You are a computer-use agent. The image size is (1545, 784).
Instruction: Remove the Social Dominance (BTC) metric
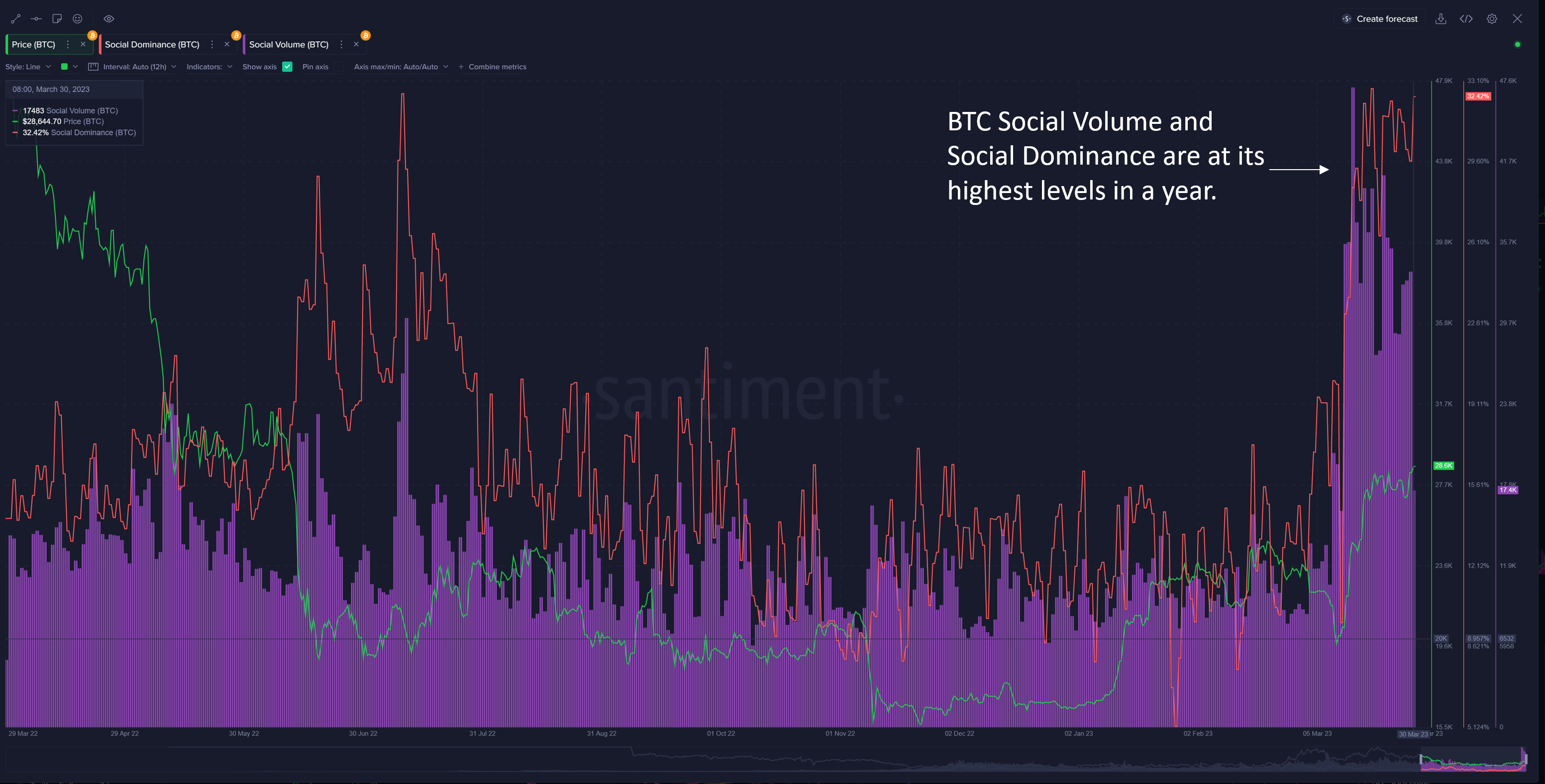coord(227,44)
